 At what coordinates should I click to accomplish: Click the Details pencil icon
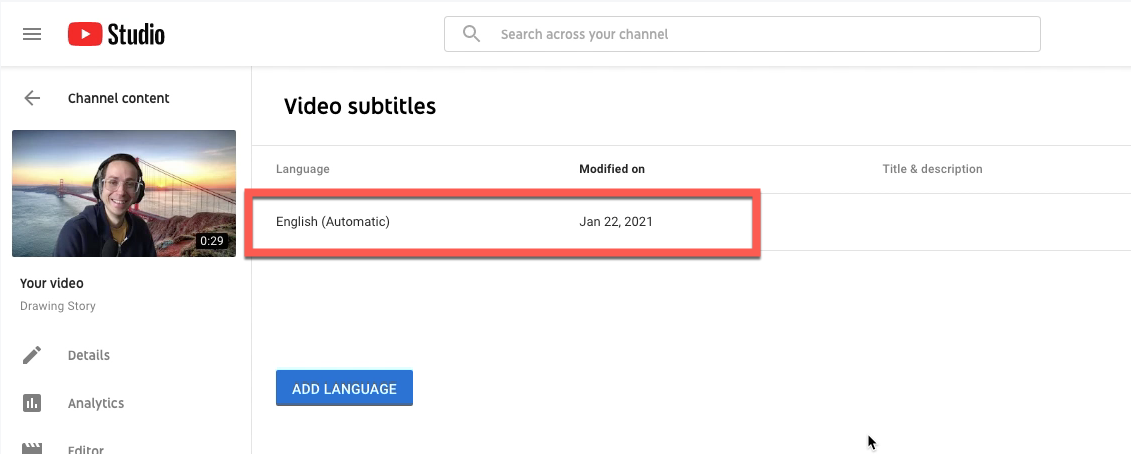32,355
